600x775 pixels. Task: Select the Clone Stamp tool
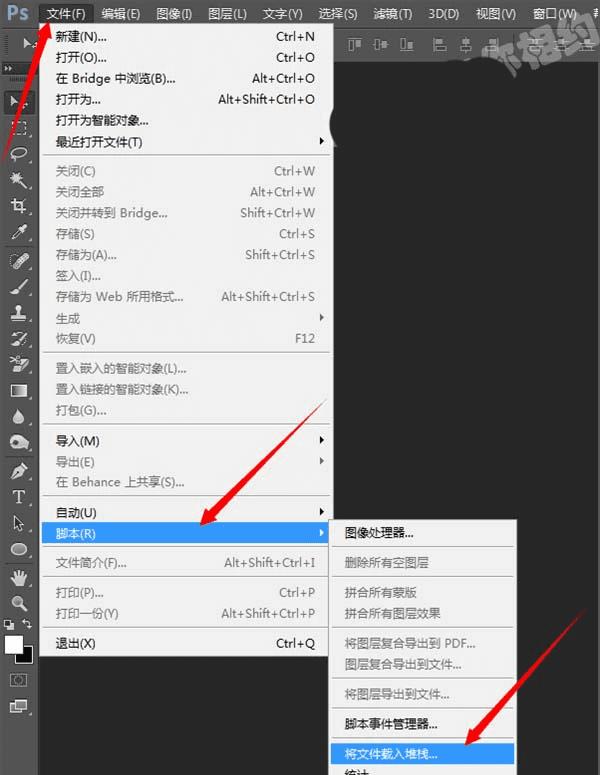tap(19, 312)
